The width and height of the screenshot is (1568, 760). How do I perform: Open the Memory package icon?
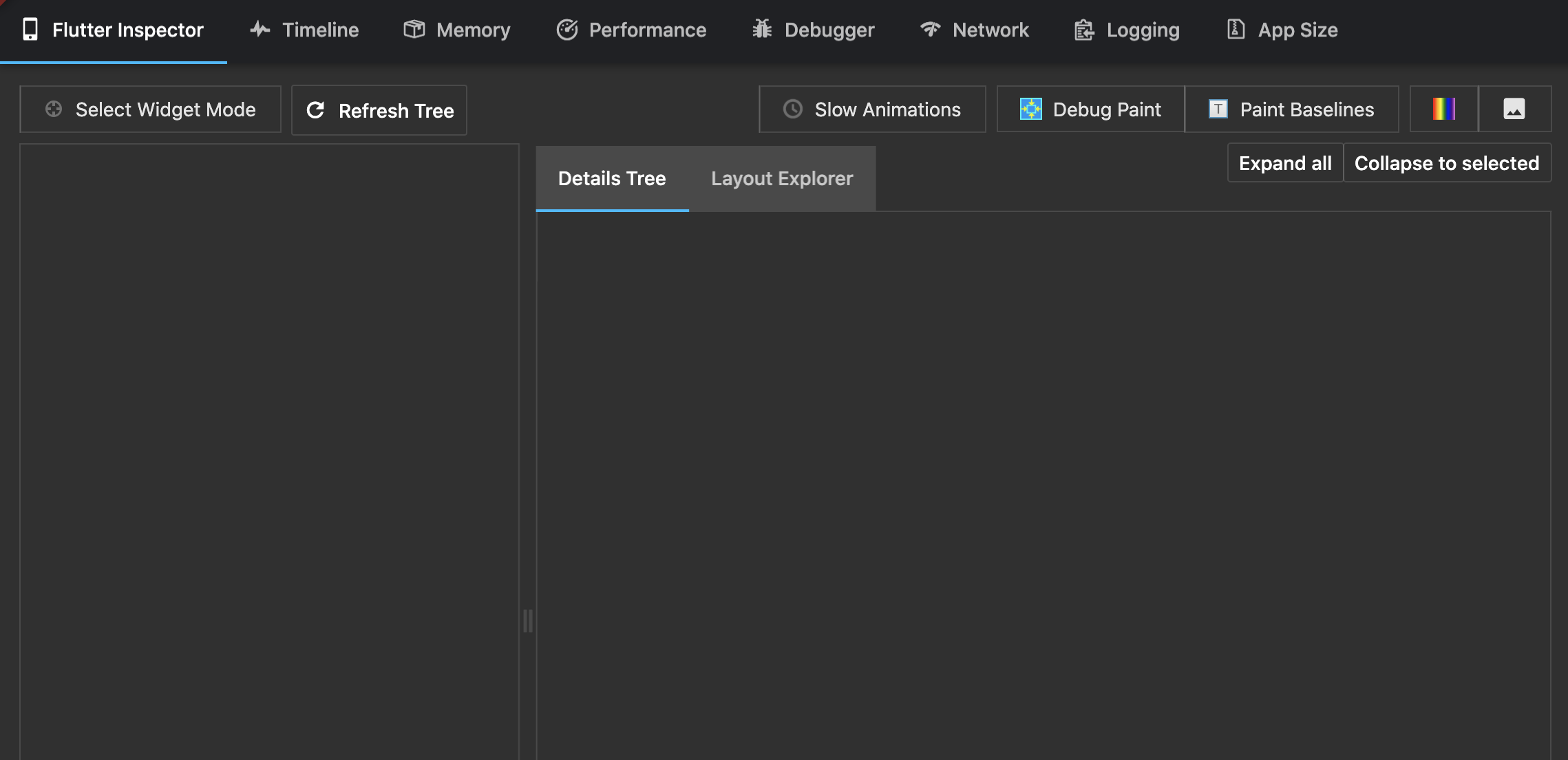point(414,29)
